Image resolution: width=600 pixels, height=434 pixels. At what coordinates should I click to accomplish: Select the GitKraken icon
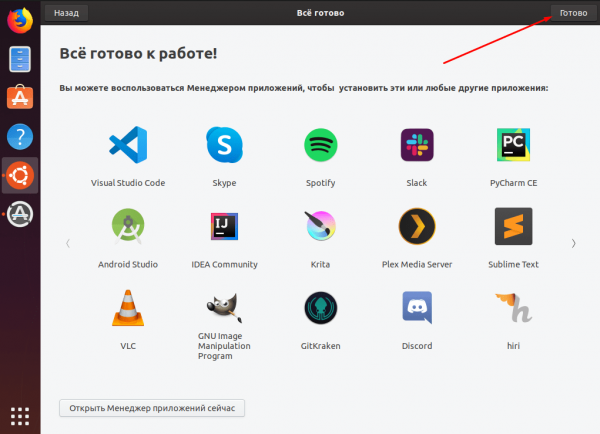pyautogui.click(x=321, y=308)
